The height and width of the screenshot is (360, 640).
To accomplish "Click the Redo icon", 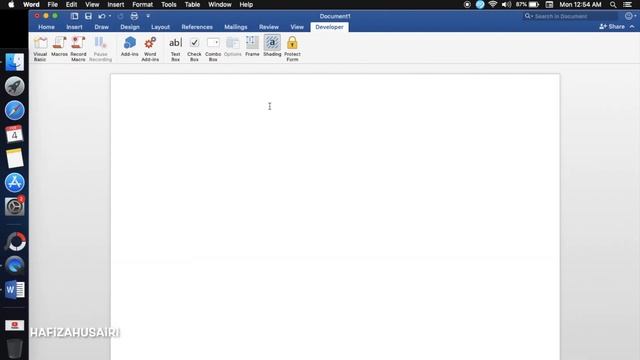I will pyautogui.click(x=120, y=16).
